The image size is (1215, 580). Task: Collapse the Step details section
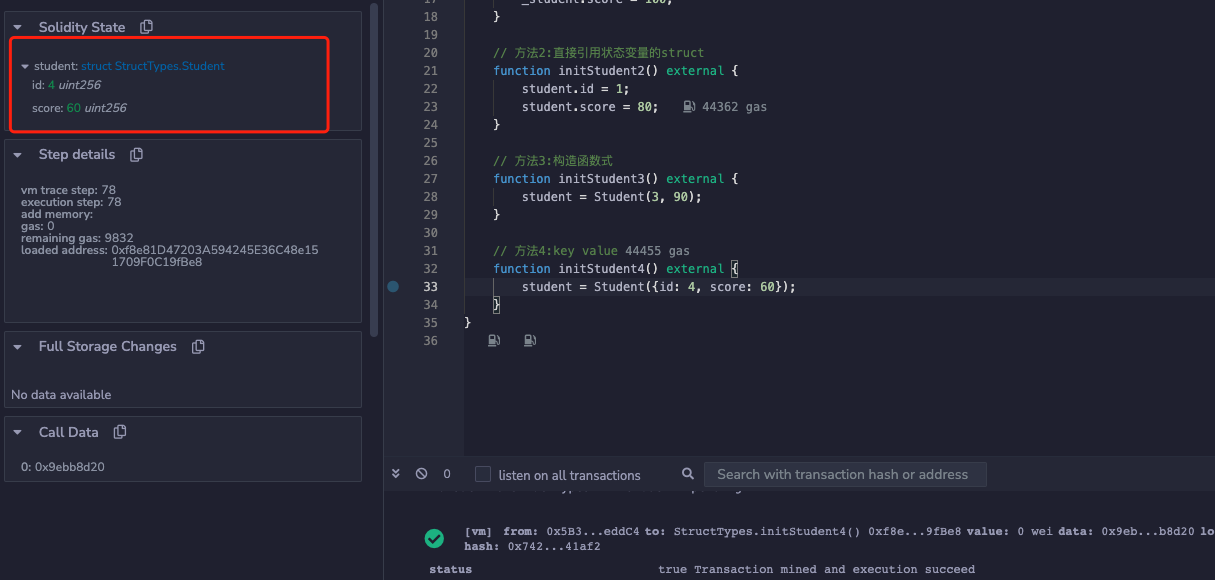coord(18,156)
